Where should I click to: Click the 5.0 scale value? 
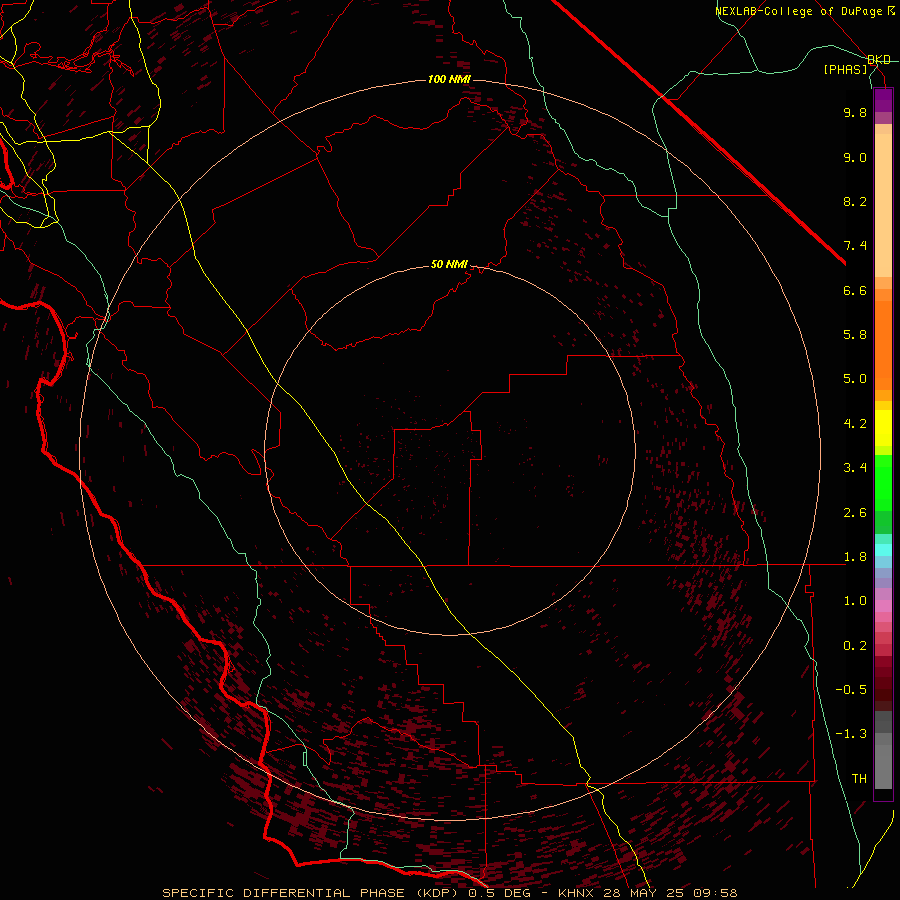pos(855,379)
